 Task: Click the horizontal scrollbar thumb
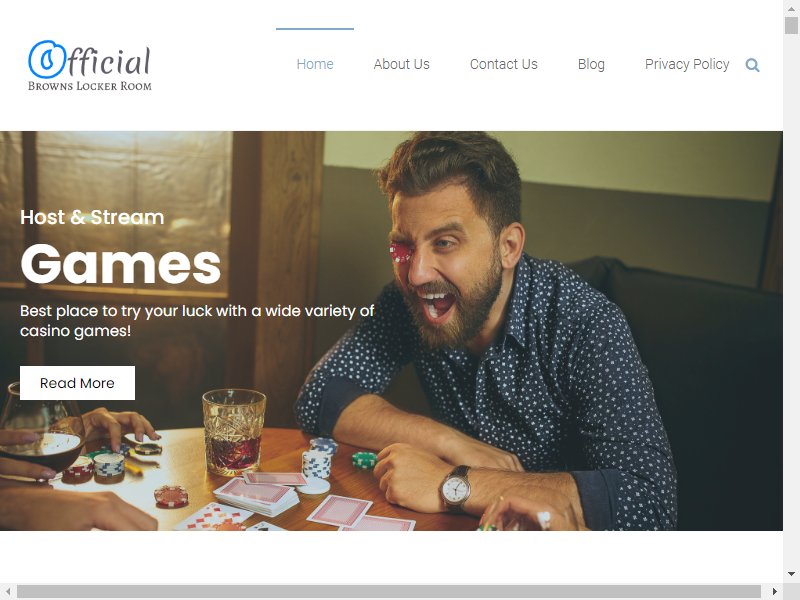389,591
